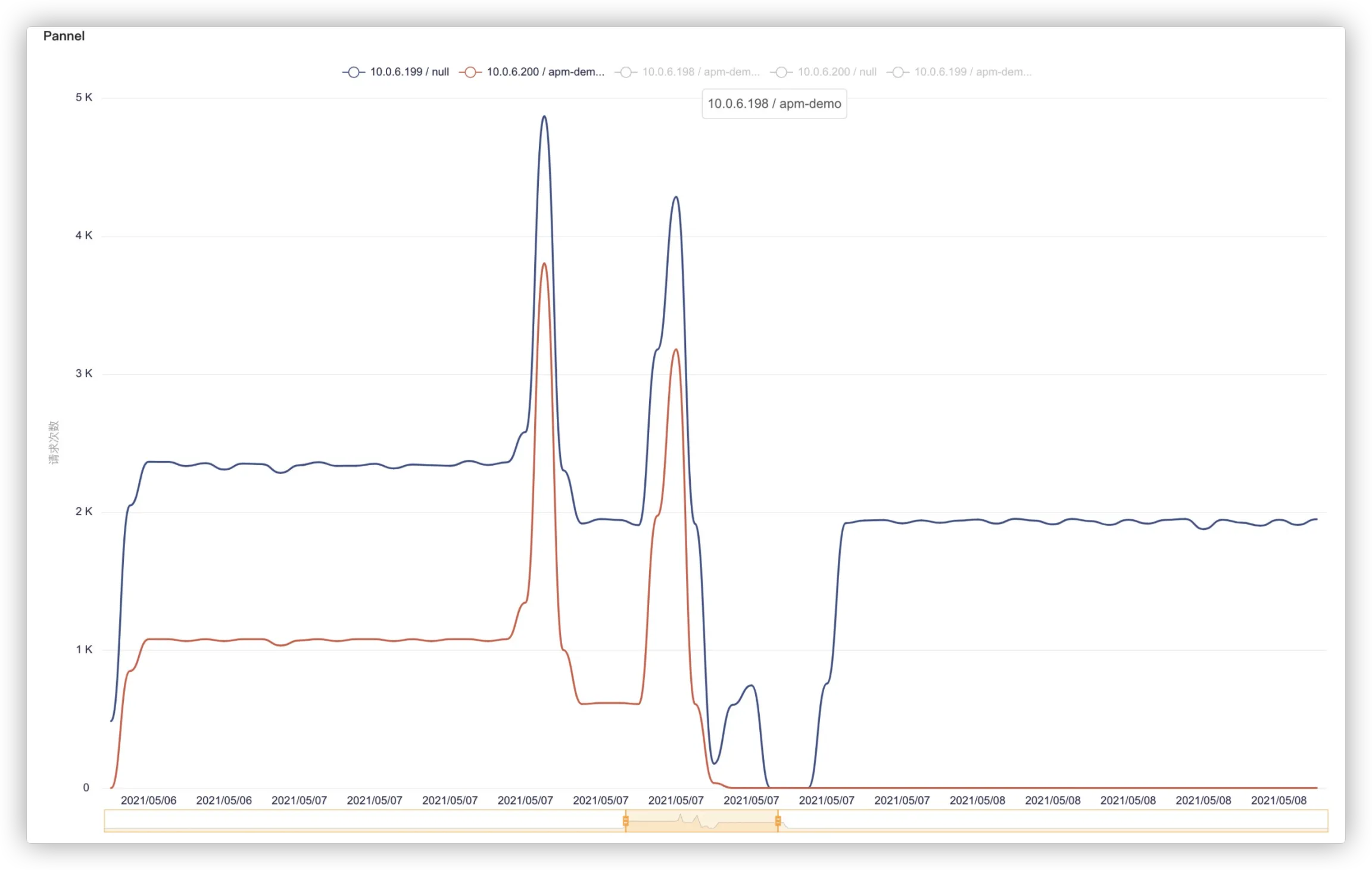Click the '5 K' y-axis label

tap(83, 97)
